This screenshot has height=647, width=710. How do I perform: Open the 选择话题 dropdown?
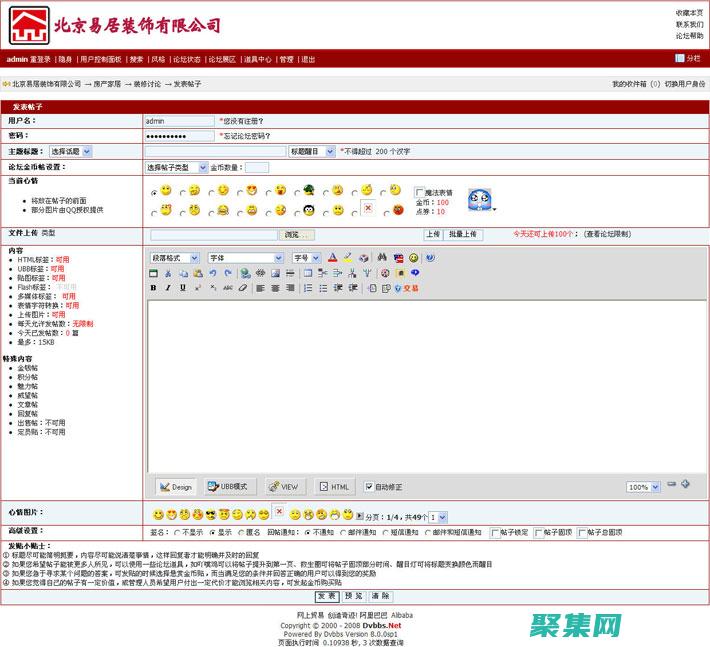[x=70, y=151]
